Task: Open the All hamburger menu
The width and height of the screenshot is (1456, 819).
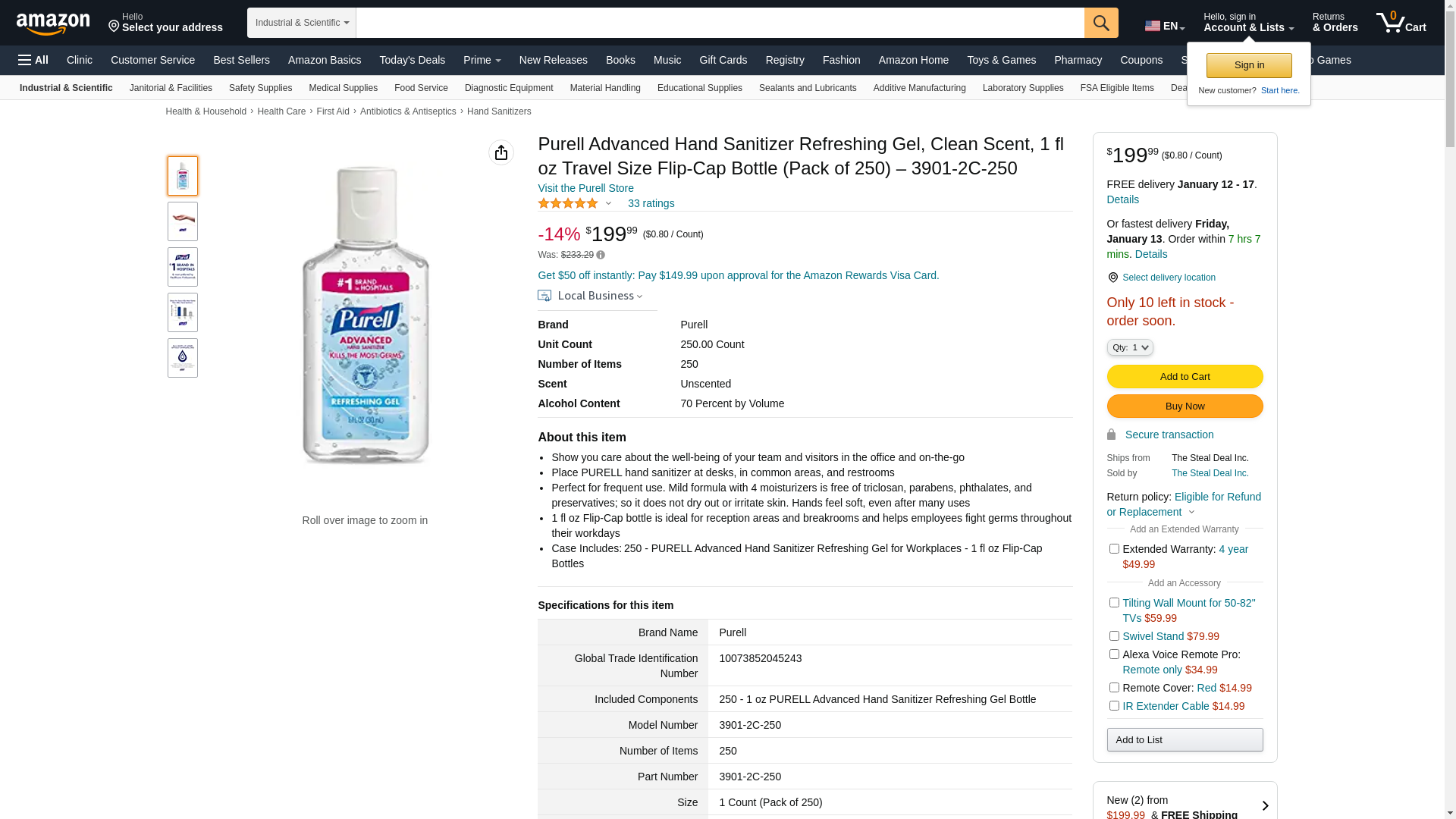Action: coord(33,60)
